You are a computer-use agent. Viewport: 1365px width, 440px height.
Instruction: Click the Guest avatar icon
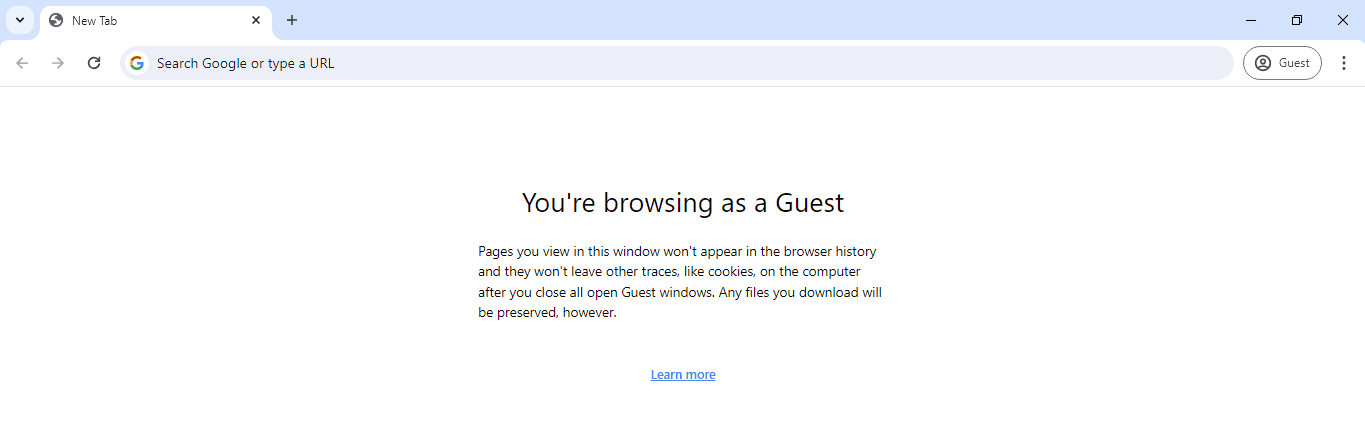pos(1263,63)
